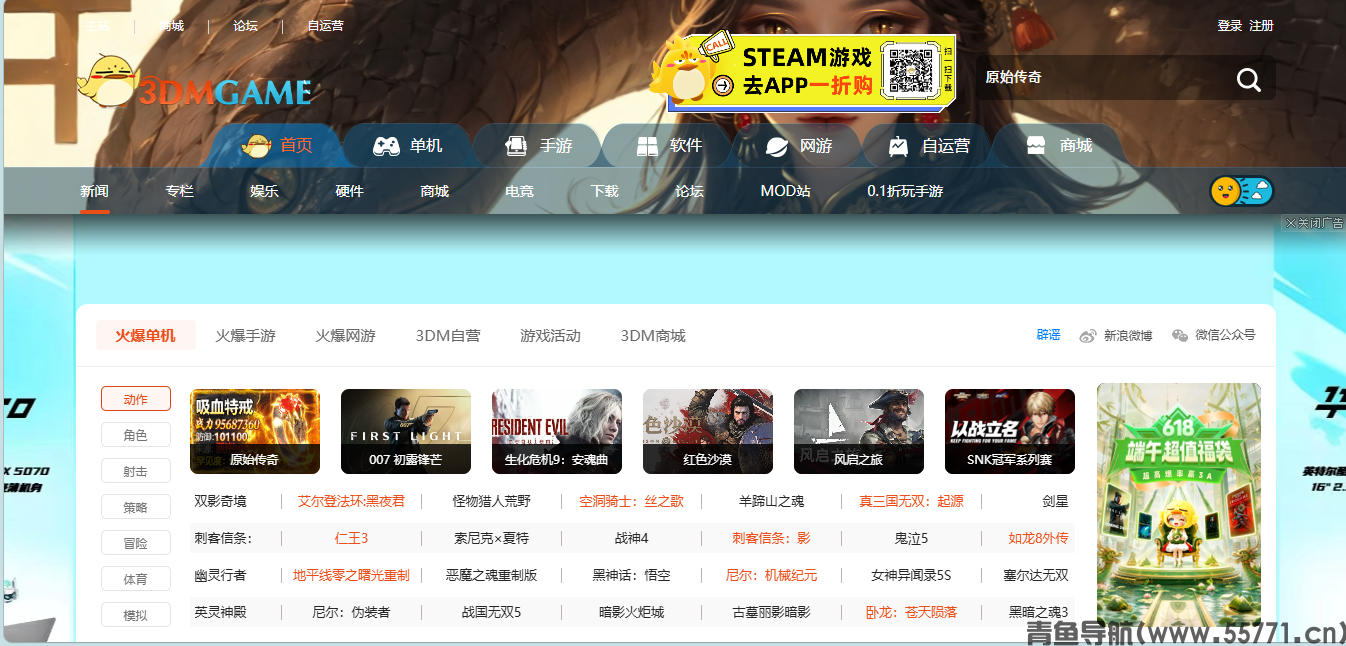This screenshot has height=646, width=1346.
Task: Click the 如龙8外传 game link
Action: click(1038, 538)
